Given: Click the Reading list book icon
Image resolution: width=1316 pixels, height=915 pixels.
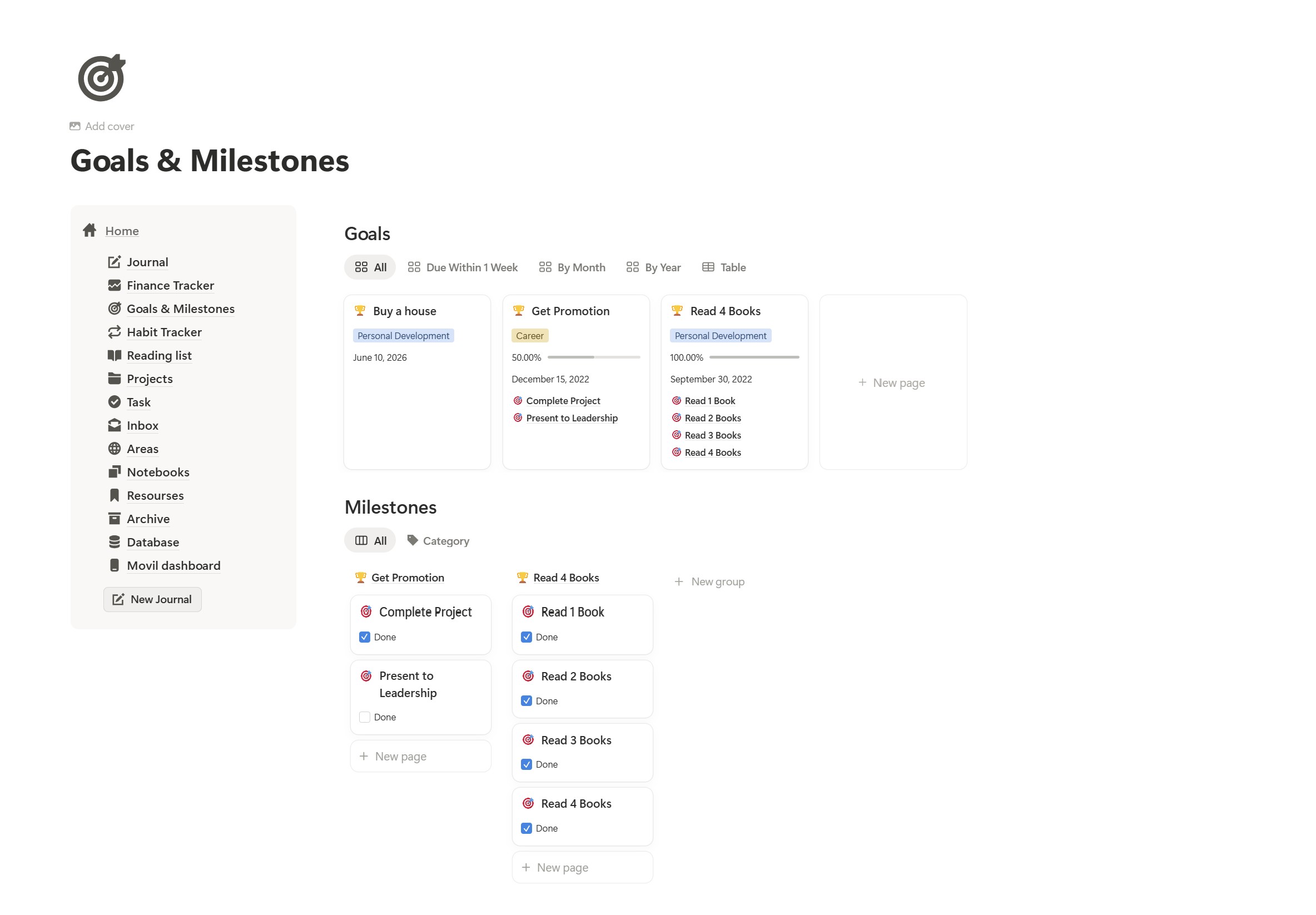Looking at the screenshot, I should [x=114, y=355].
